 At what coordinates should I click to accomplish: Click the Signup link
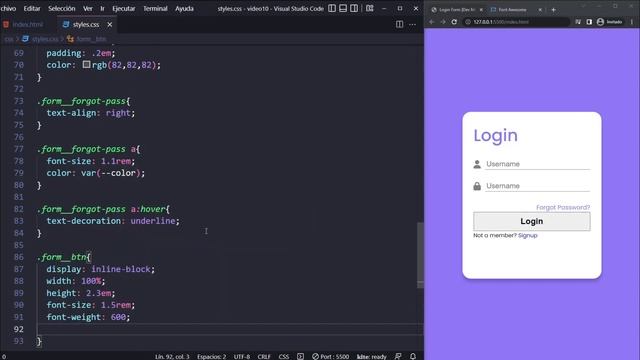click(527, 236)
